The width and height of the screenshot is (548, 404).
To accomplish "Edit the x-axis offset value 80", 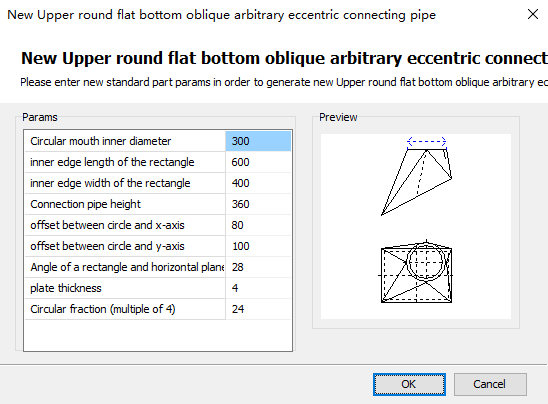I will pos(258,225).
